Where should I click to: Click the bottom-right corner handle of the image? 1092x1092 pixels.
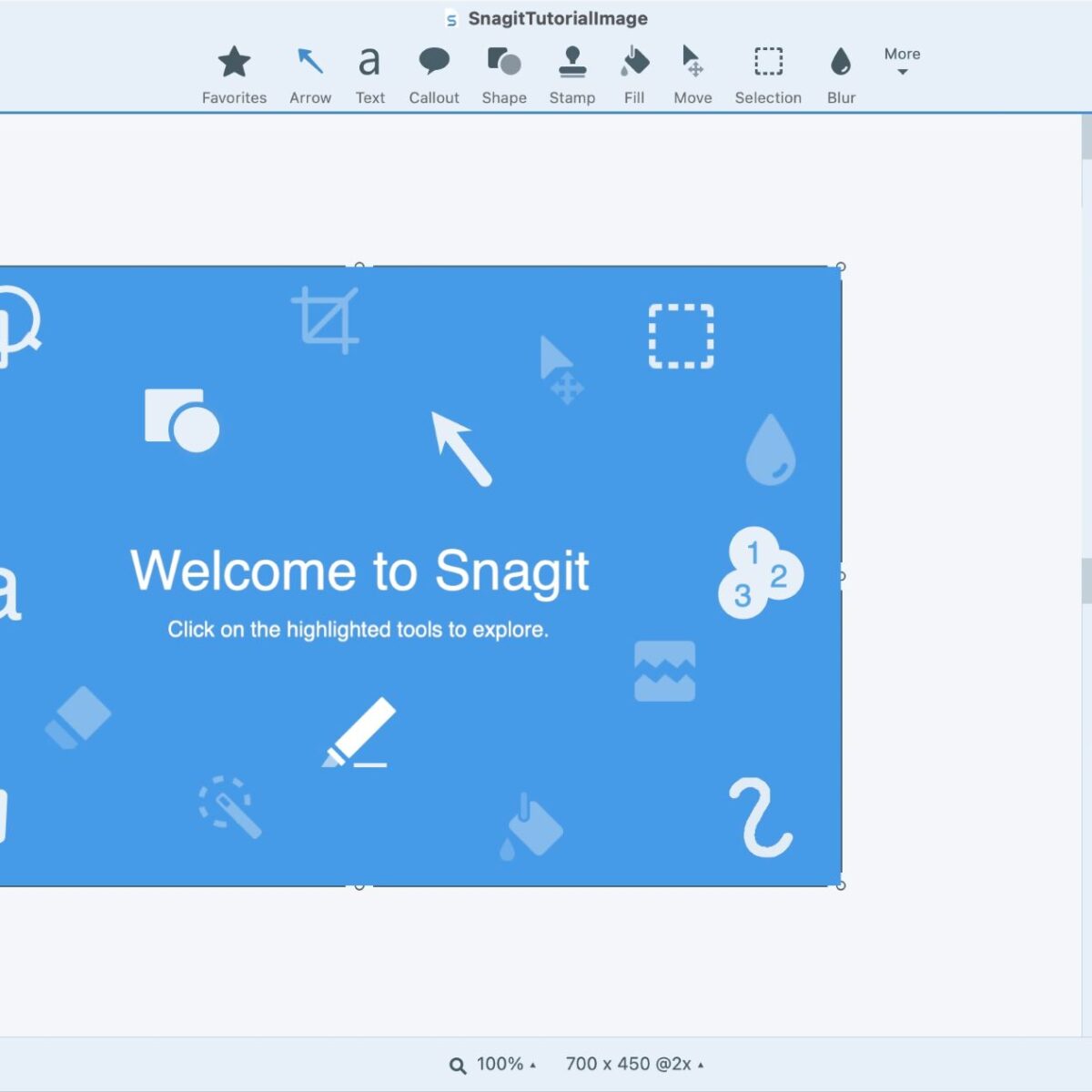[x=841, y=885]
